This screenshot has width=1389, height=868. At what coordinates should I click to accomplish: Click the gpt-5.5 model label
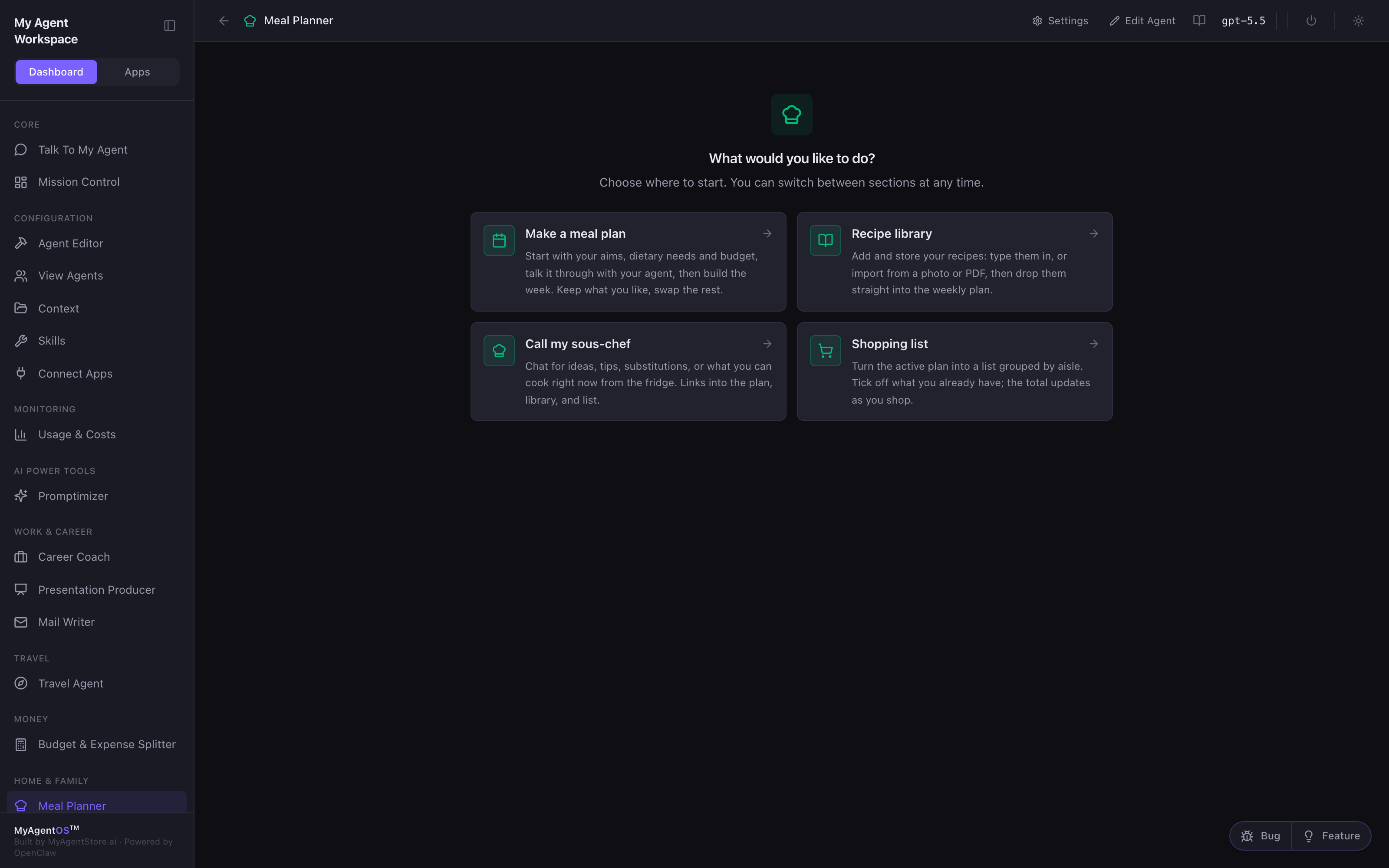point(1243,21)
